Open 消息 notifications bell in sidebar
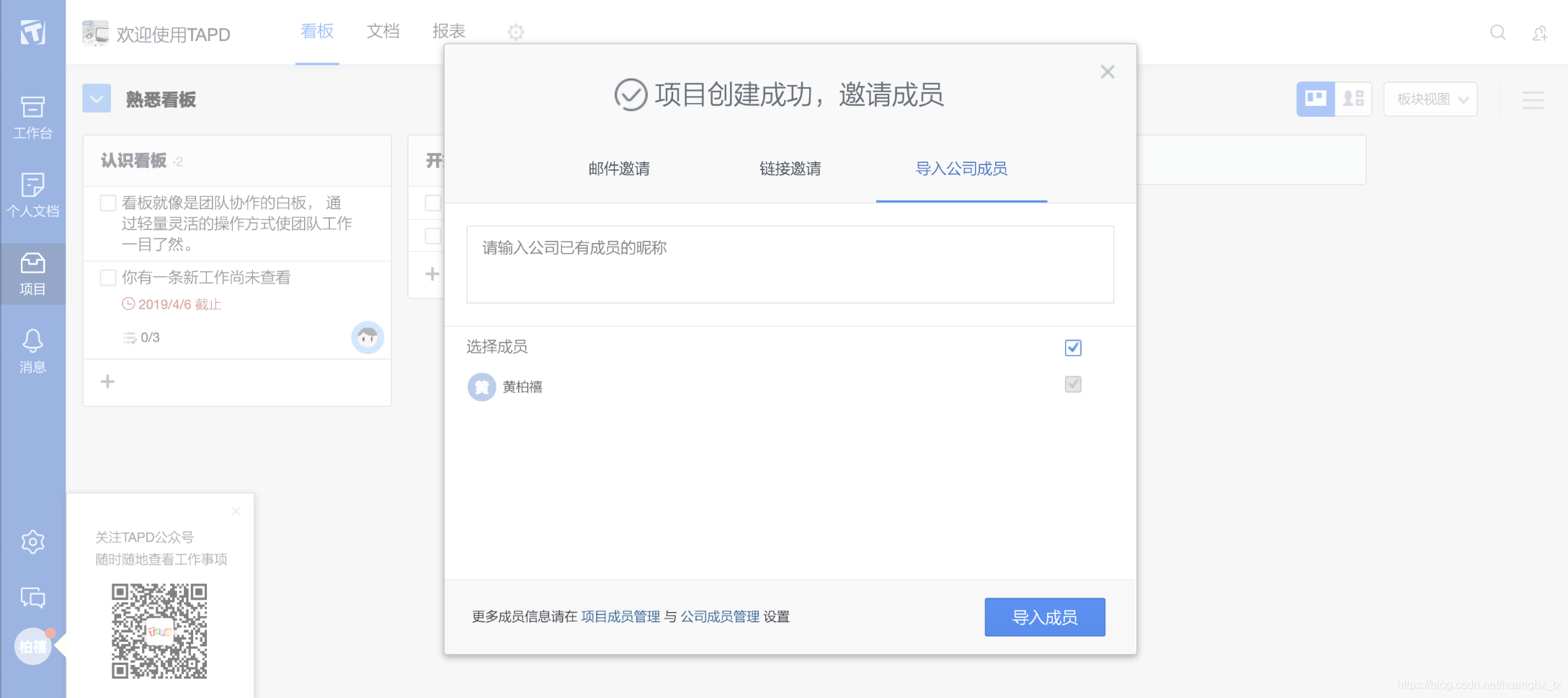1568x698 pixels. click(32, 351)
